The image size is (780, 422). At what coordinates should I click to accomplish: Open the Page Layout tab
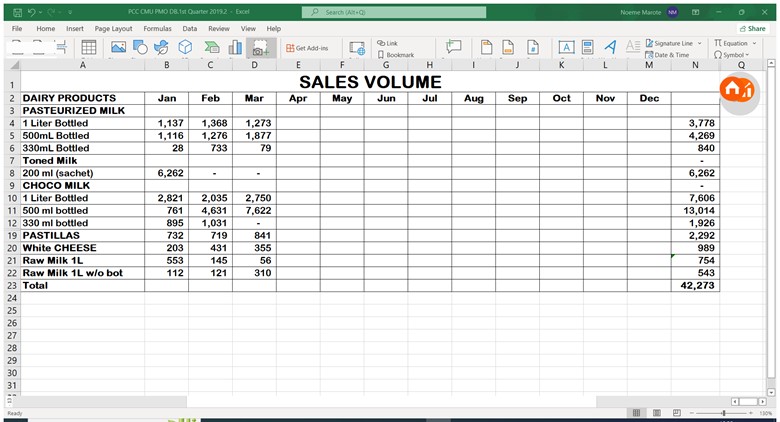click(113, 29)
